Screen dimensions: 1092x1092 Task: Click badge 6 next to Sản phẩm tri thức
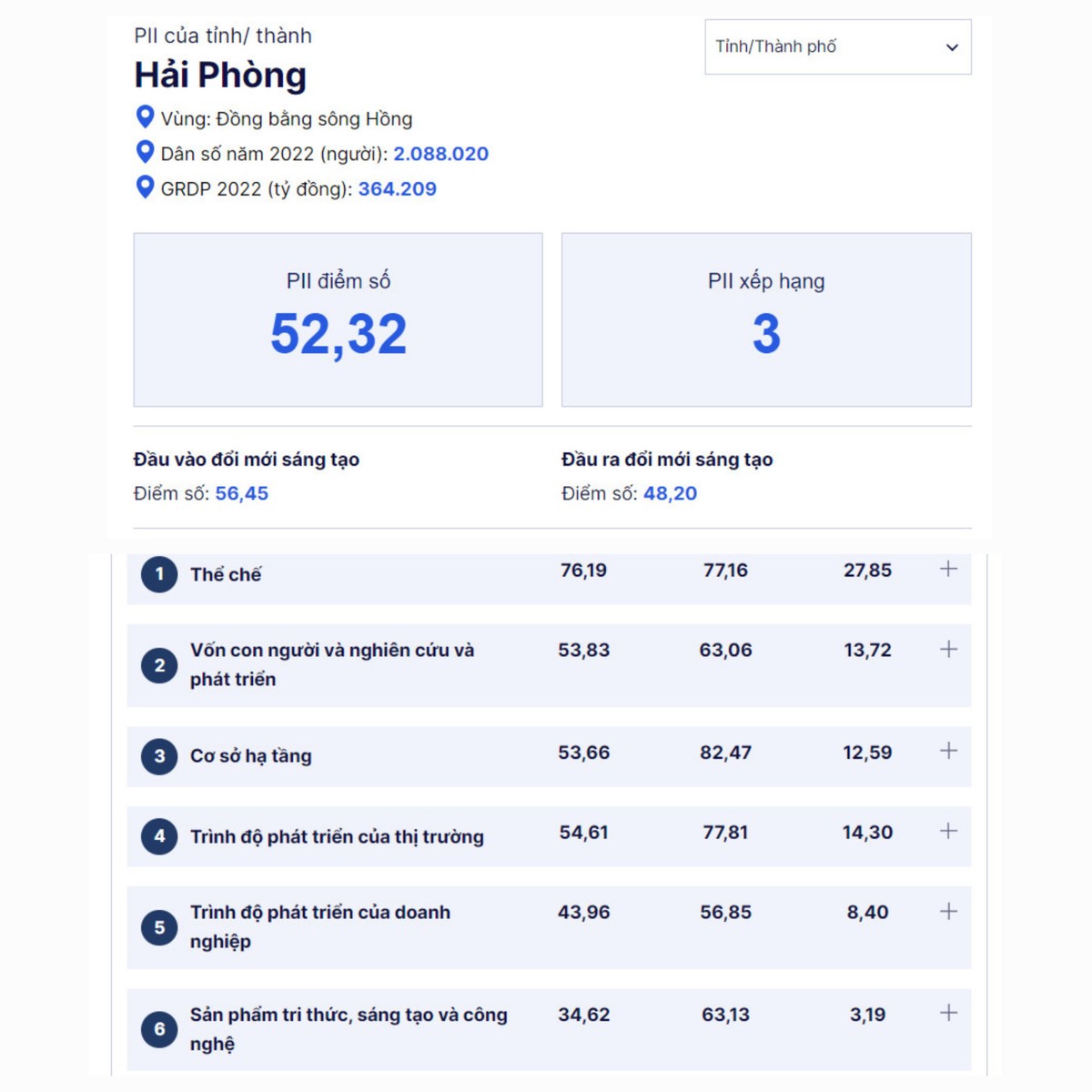click(x=159, y=1029)
